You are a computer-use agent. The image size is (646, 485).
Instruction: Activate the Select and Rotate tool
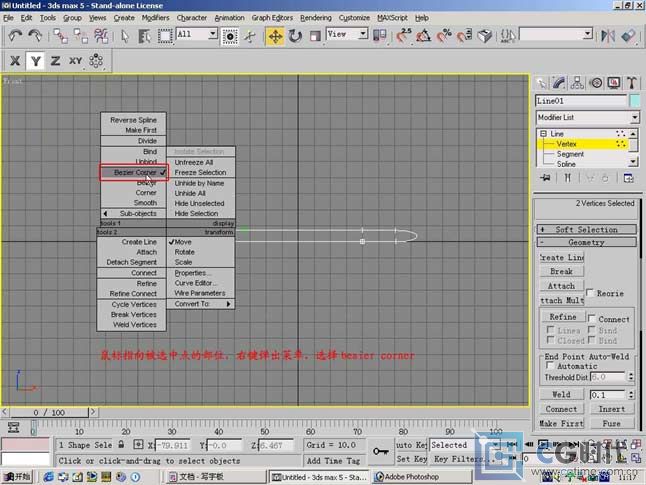click(295, 36)
